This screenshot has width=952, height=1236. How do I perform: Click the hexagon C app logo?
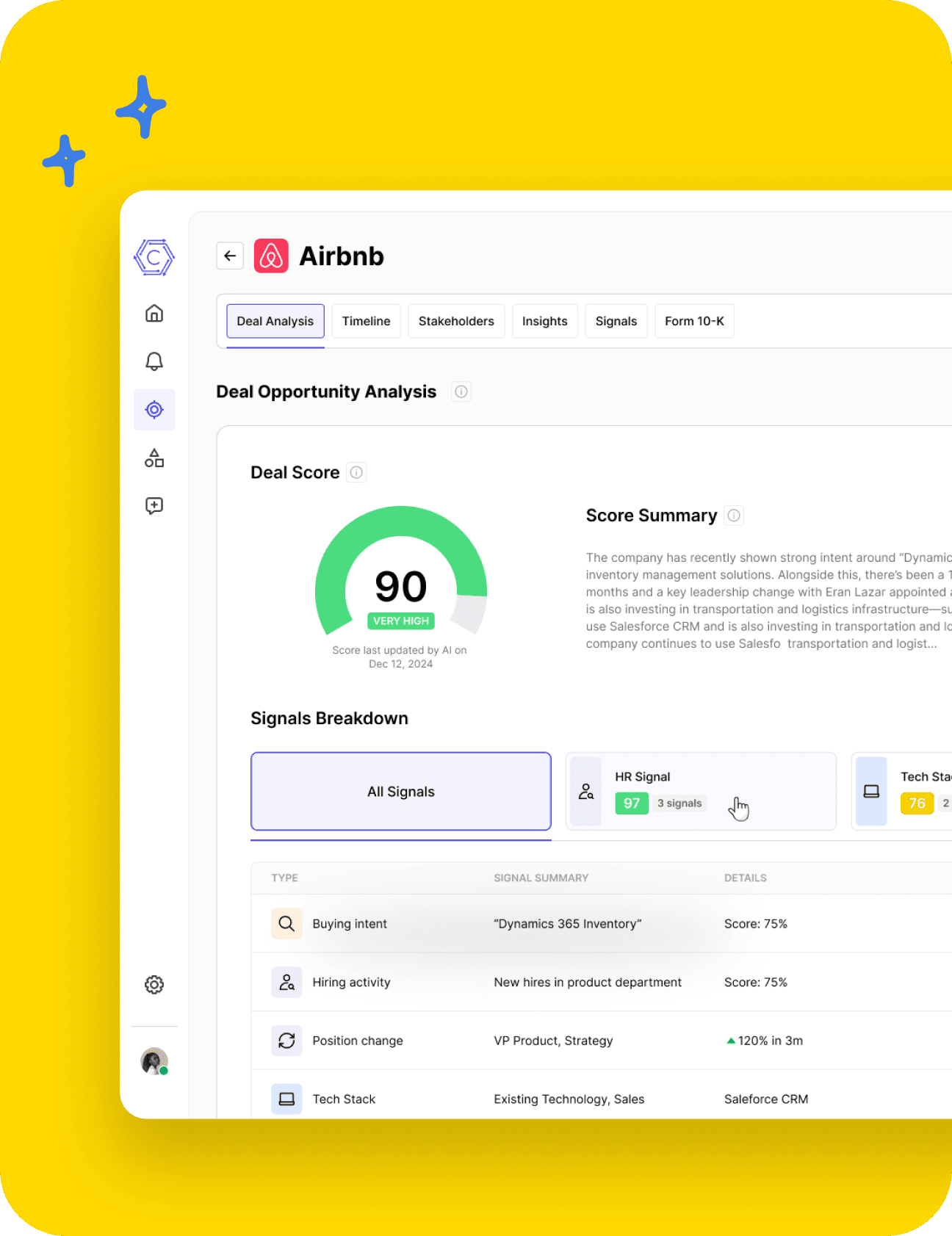[x=154, y=258]
